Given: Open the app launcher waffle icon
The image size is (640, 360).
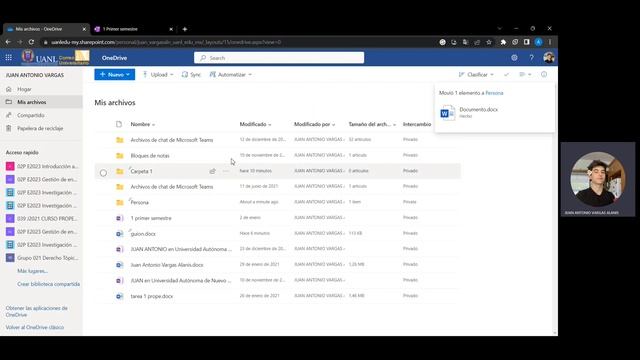Looking at the screenshot, I should [9, 58].
